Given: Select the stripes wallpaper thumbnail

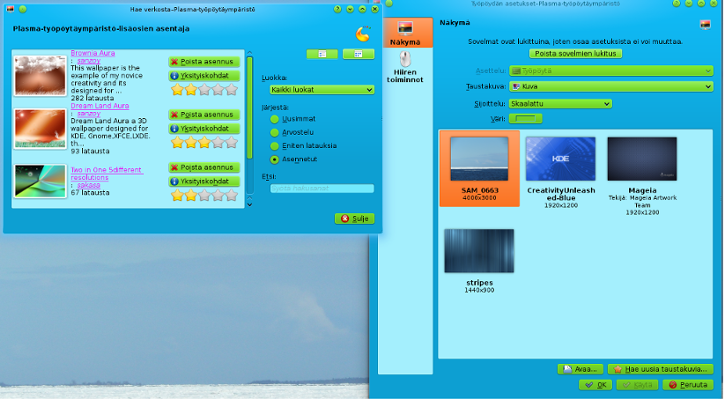Looking at the screenshot, I should pyautogui.click(x=479, y=251).
